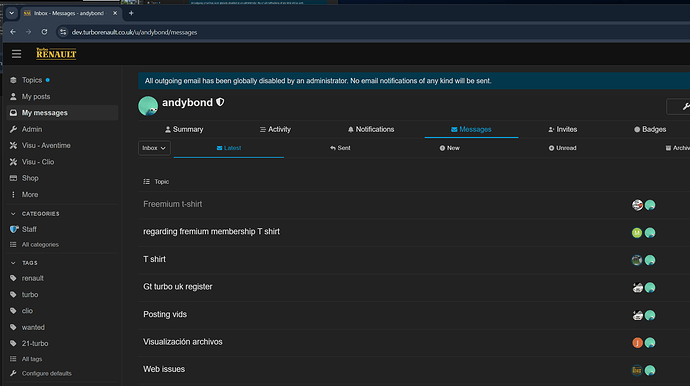Go forward in the browser
690x386 pixels.
point(29,32)
